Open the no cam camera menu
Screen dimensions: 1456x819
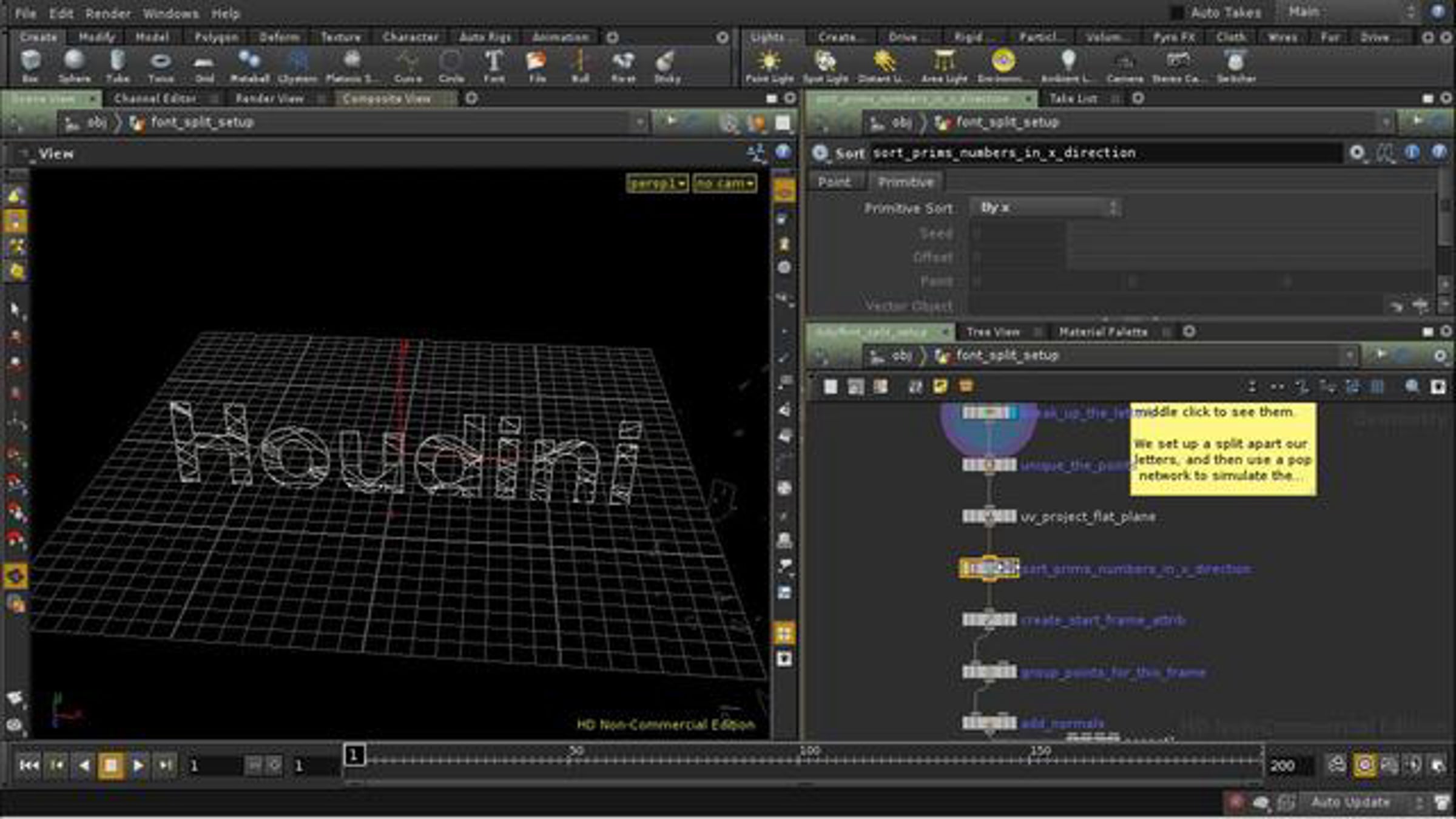(724, 183)
